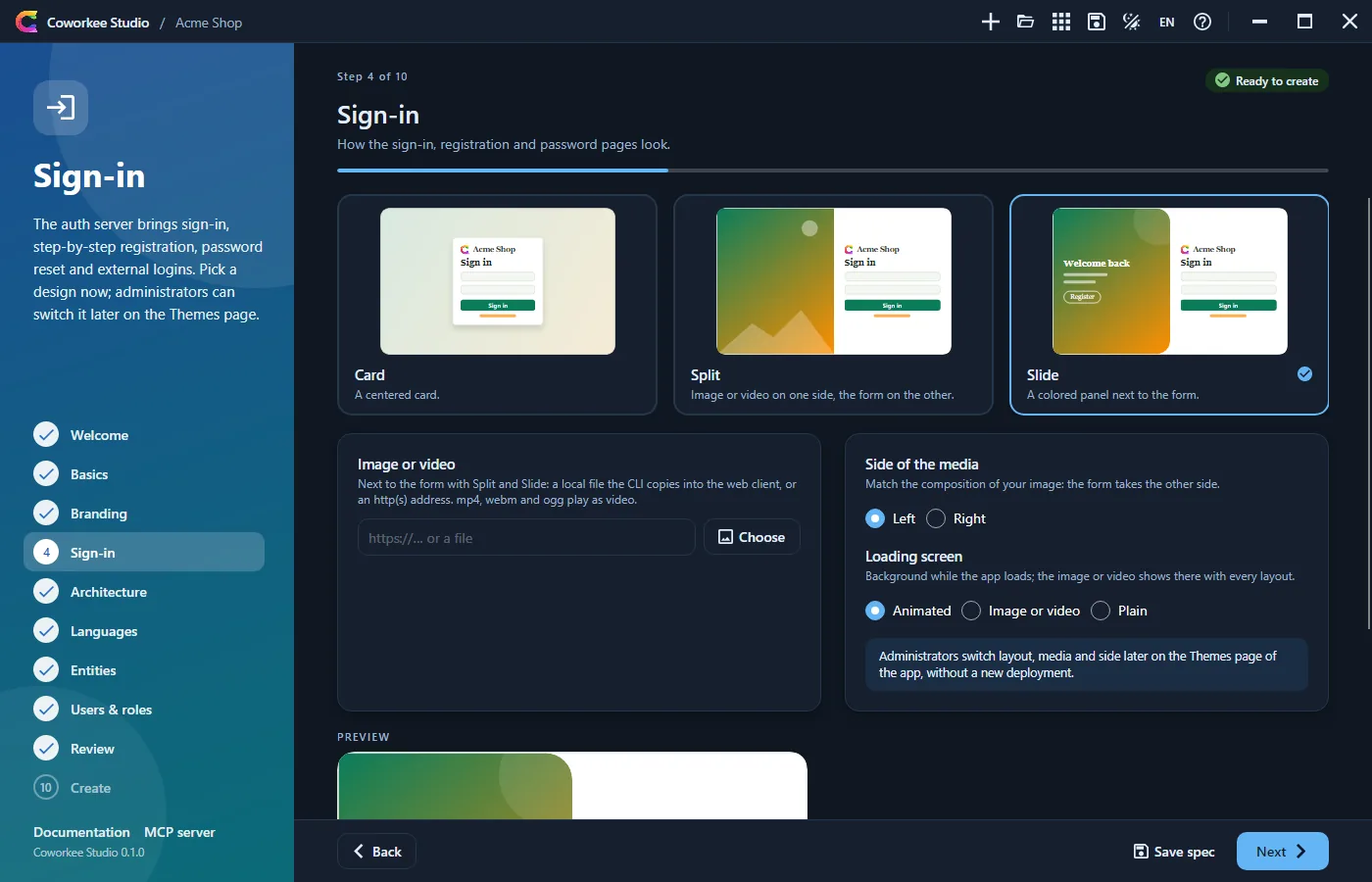Click the large sign-in arrow sidebar icon

[x=61, y=107]
